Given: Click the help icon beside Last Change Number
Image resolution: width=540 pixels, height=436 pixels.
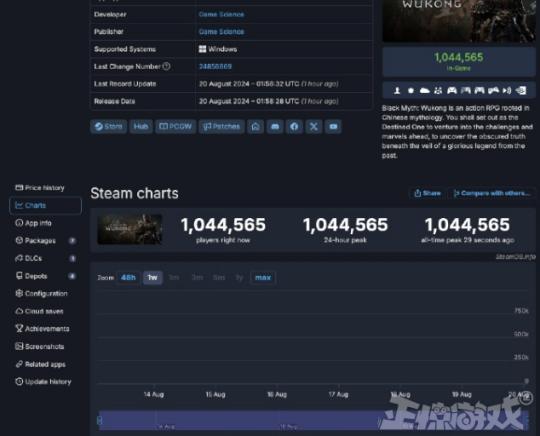Looking at the screenshot, I should 166,66.
